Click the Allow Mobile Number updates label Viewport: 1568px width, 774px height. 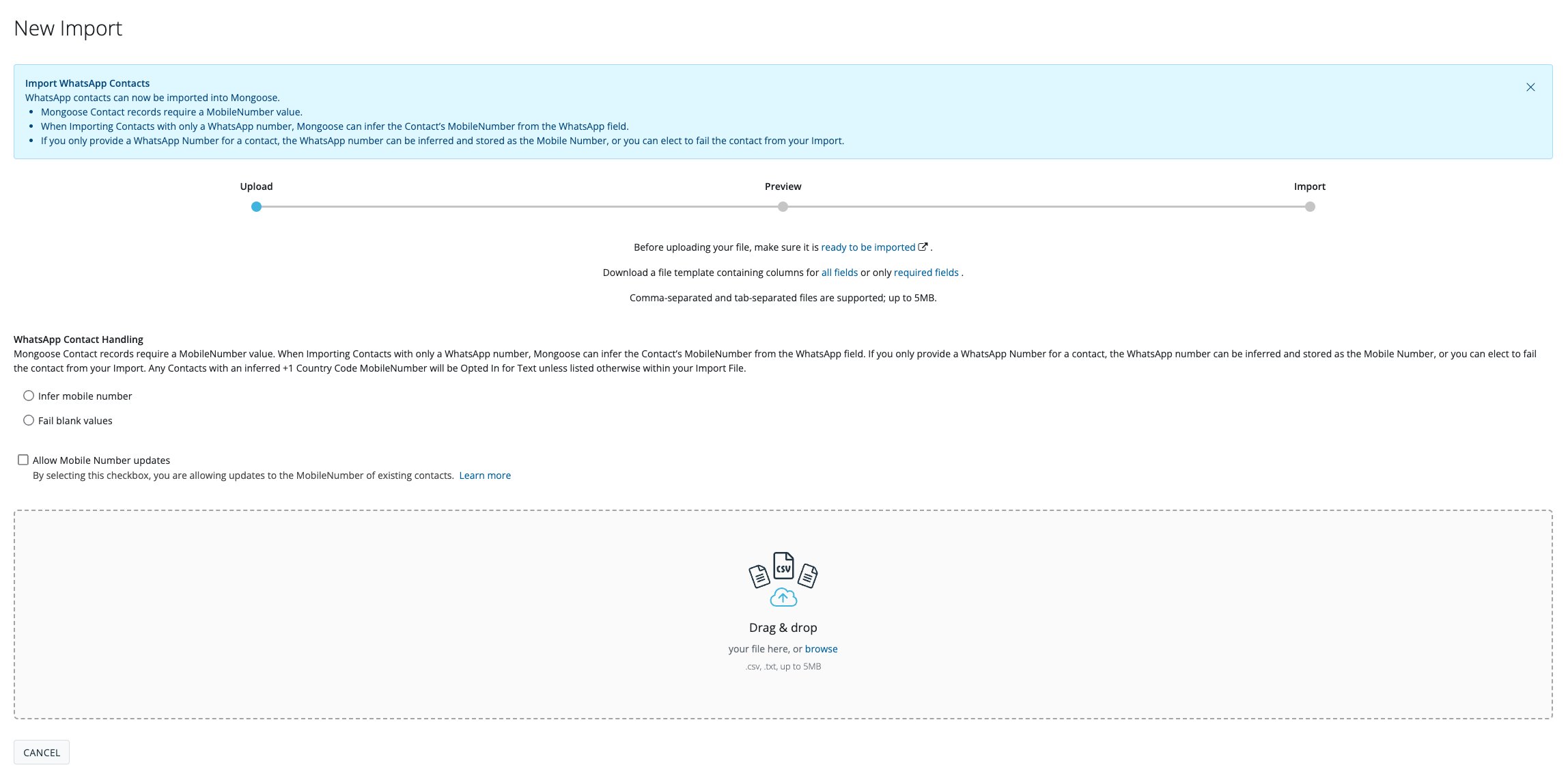click(x=101, y=460)
